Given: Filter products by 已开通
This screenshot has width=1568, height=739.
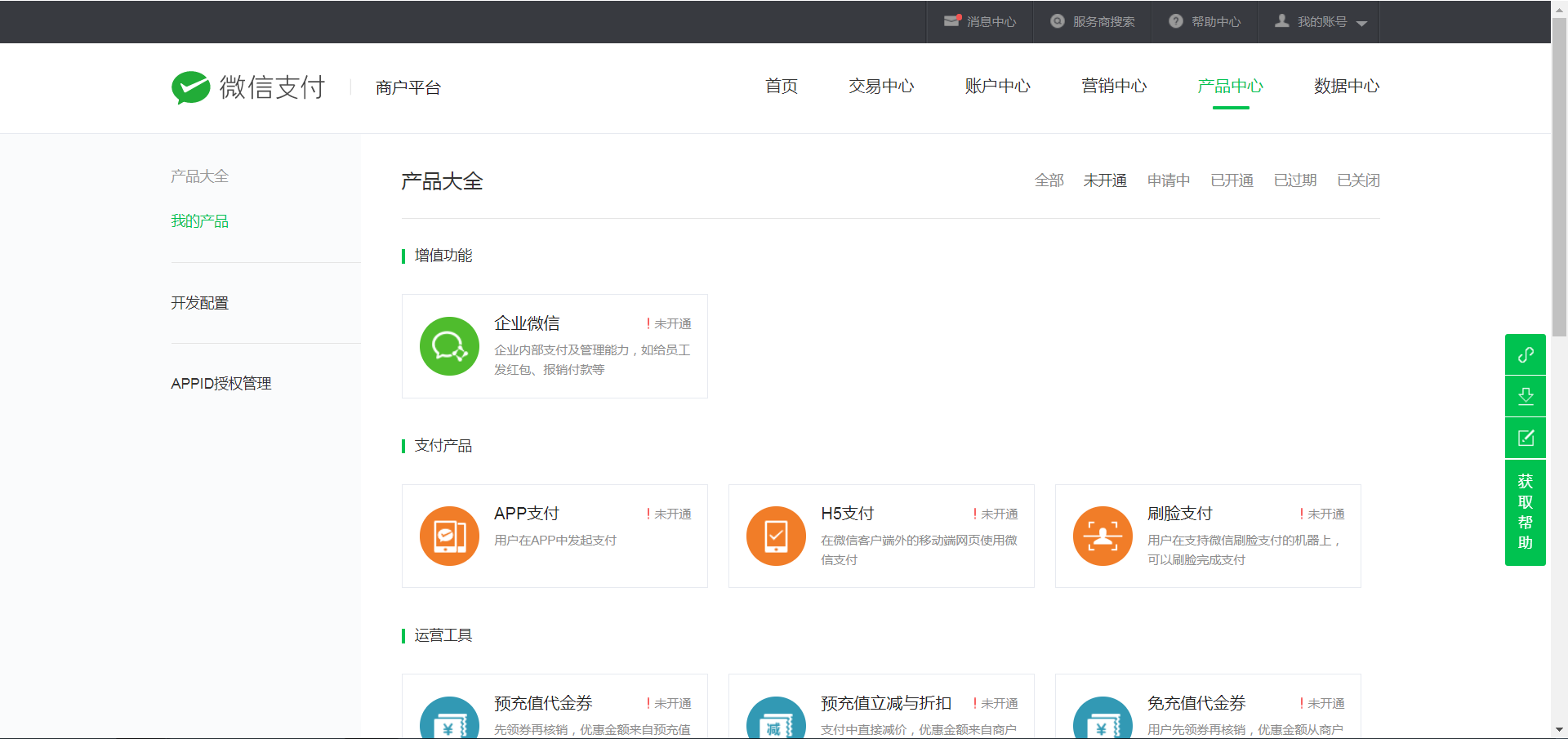Looking at the screenshot, I should click(1232, 180).
